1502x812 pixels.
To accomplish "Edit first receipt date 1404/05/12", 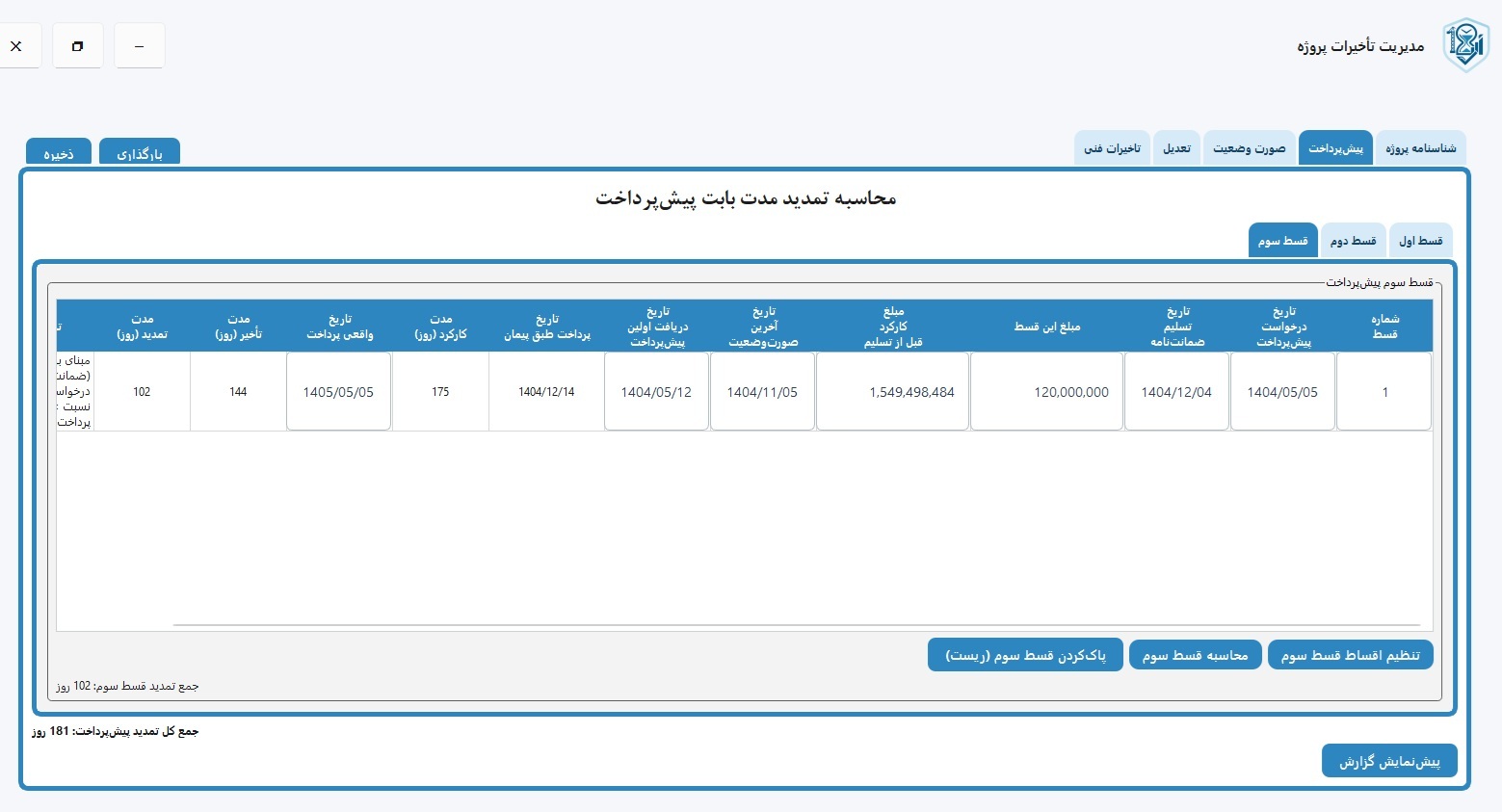I will click(656, 392).
